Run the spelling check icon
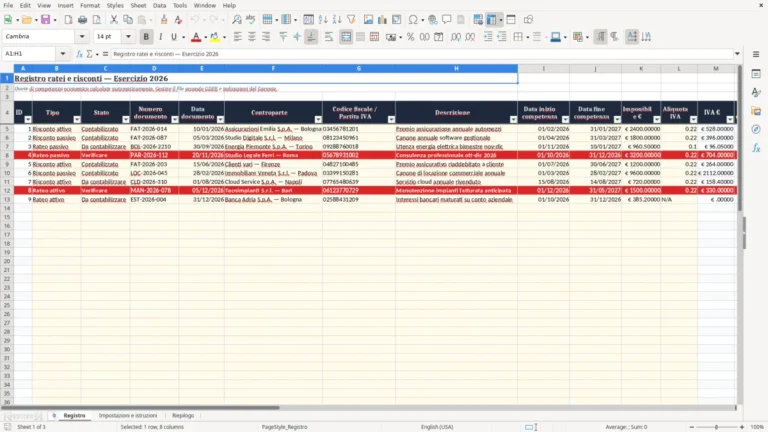768x432 pixels. 251,20
